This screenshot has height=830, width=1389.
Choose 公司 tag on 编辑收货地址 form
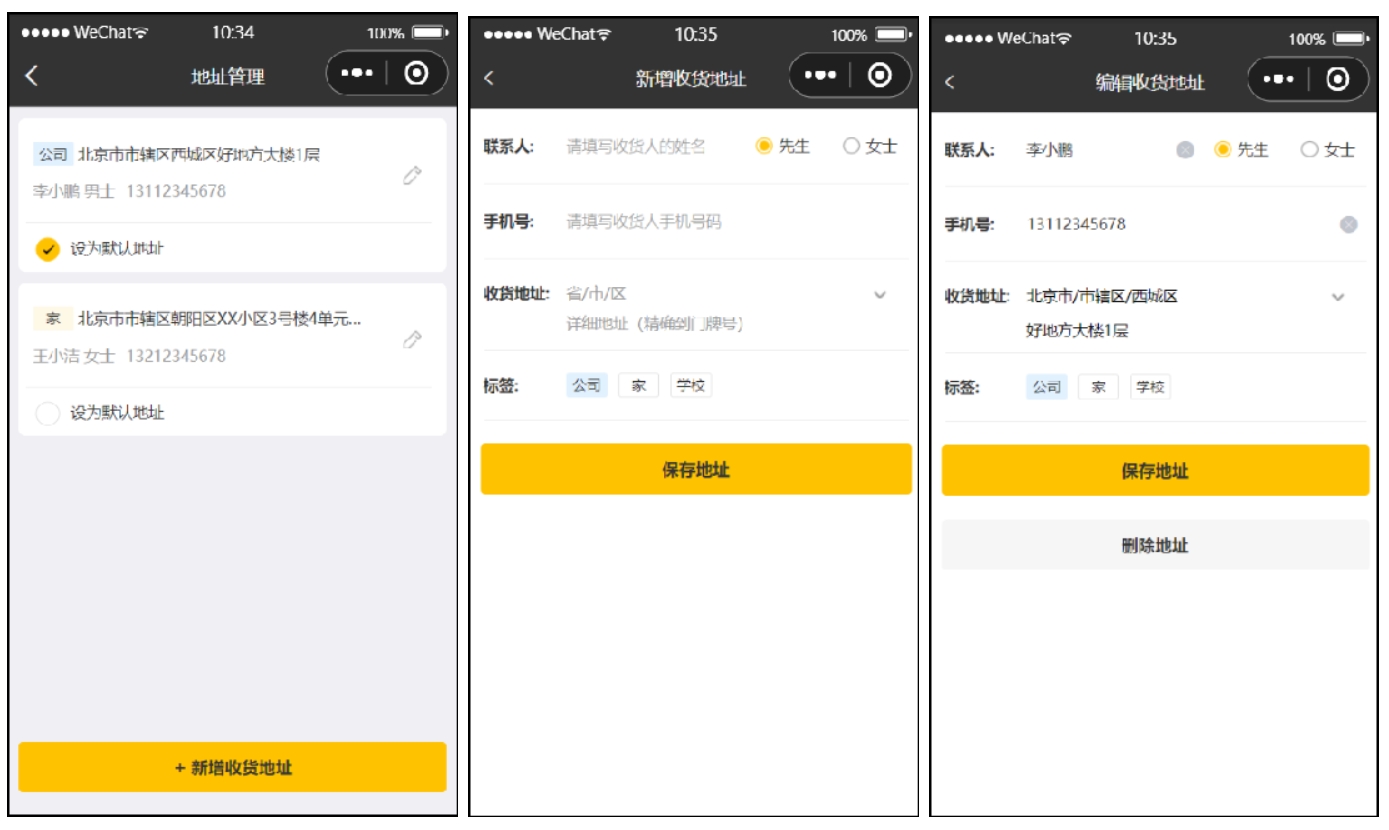1047,387
